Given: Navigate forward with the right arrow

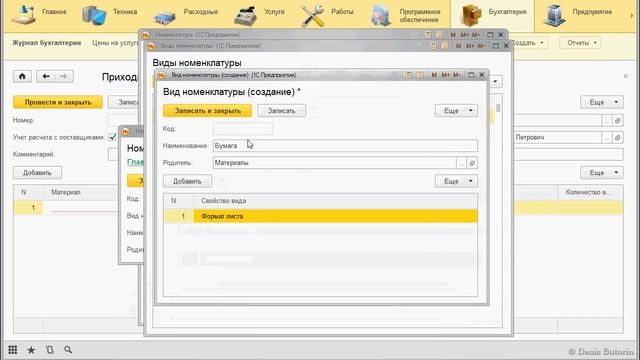Looking at the screenshot, I should (x=64, y=76).
